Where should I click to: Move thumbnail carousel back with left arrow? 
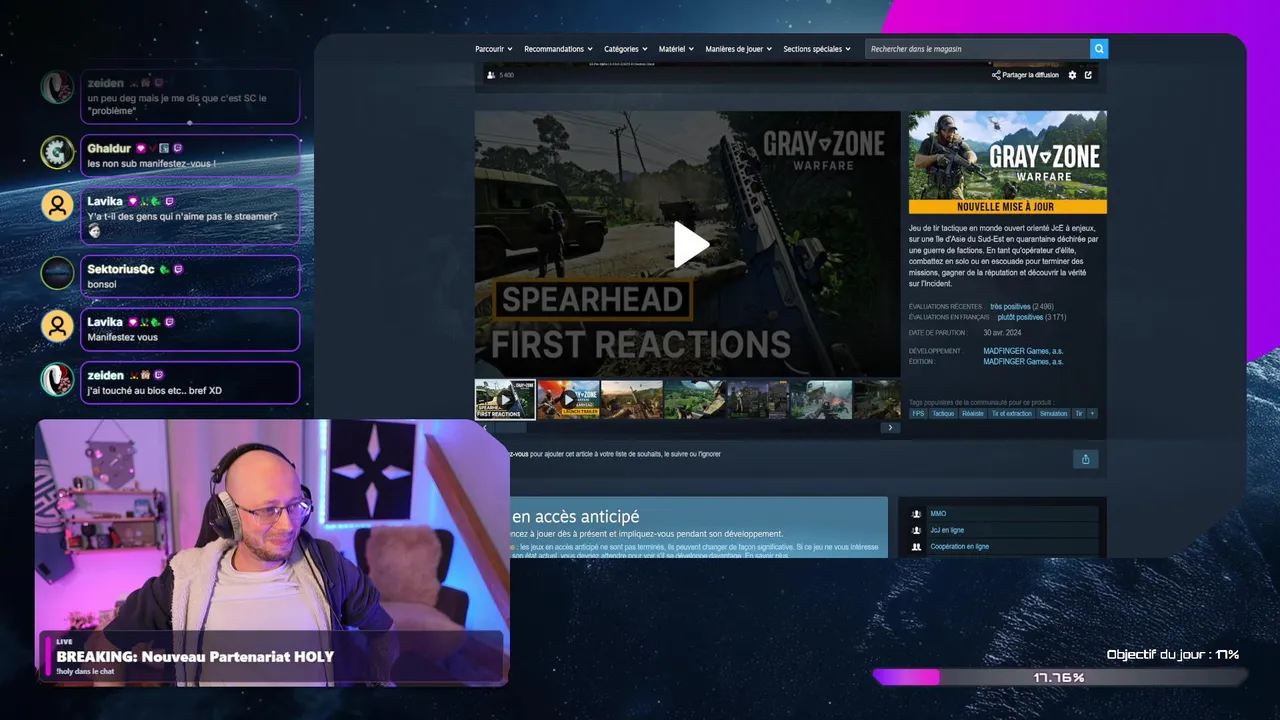[485, 428]
